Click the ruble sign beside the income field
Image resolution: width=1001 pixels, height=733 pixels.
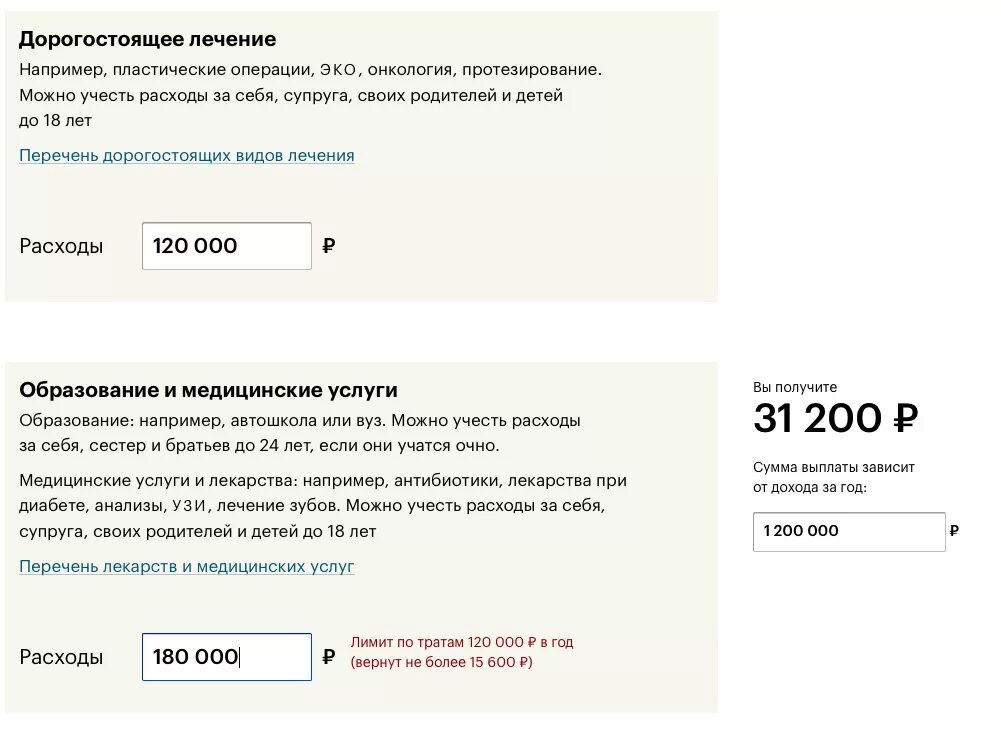pyautogui.click(x=954, y=531)
